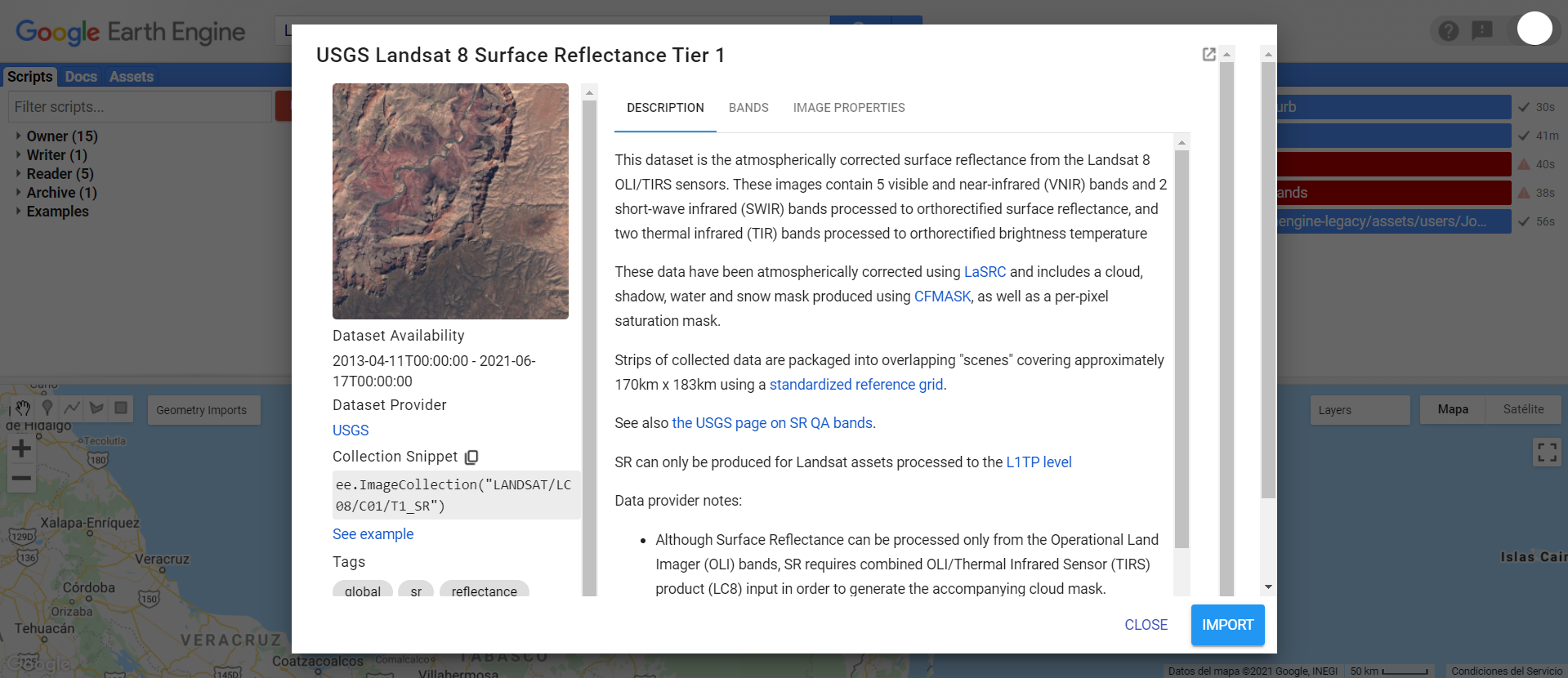The height and width of the screenshot is (678, 1568).
Task: Open the user account avatar
Action: point(1534,29)
